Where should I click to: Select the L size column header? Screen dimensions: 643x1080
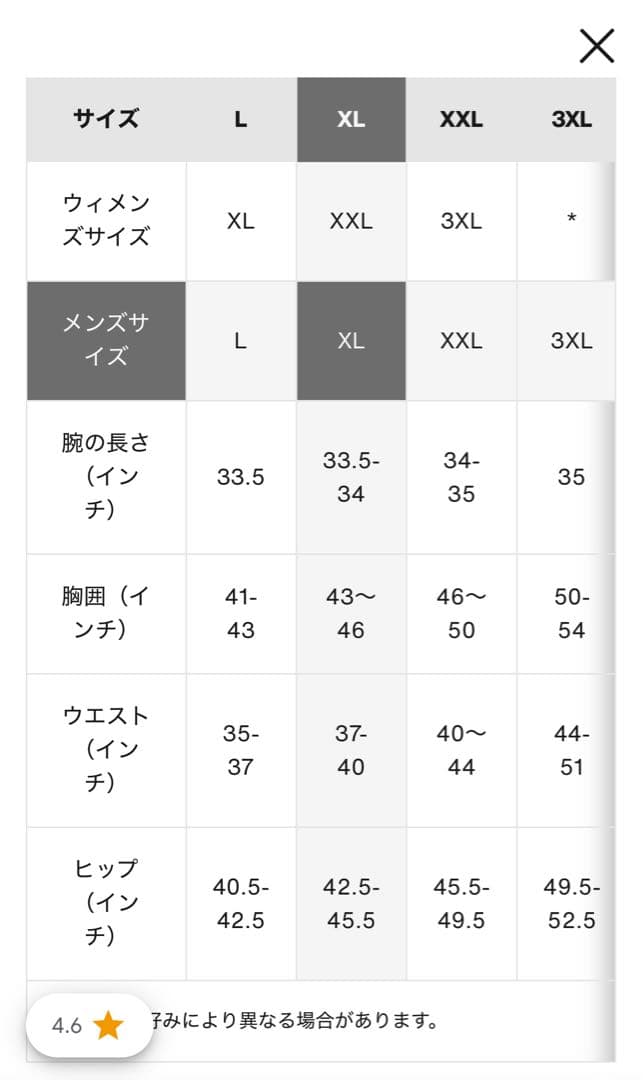[240, 119]
